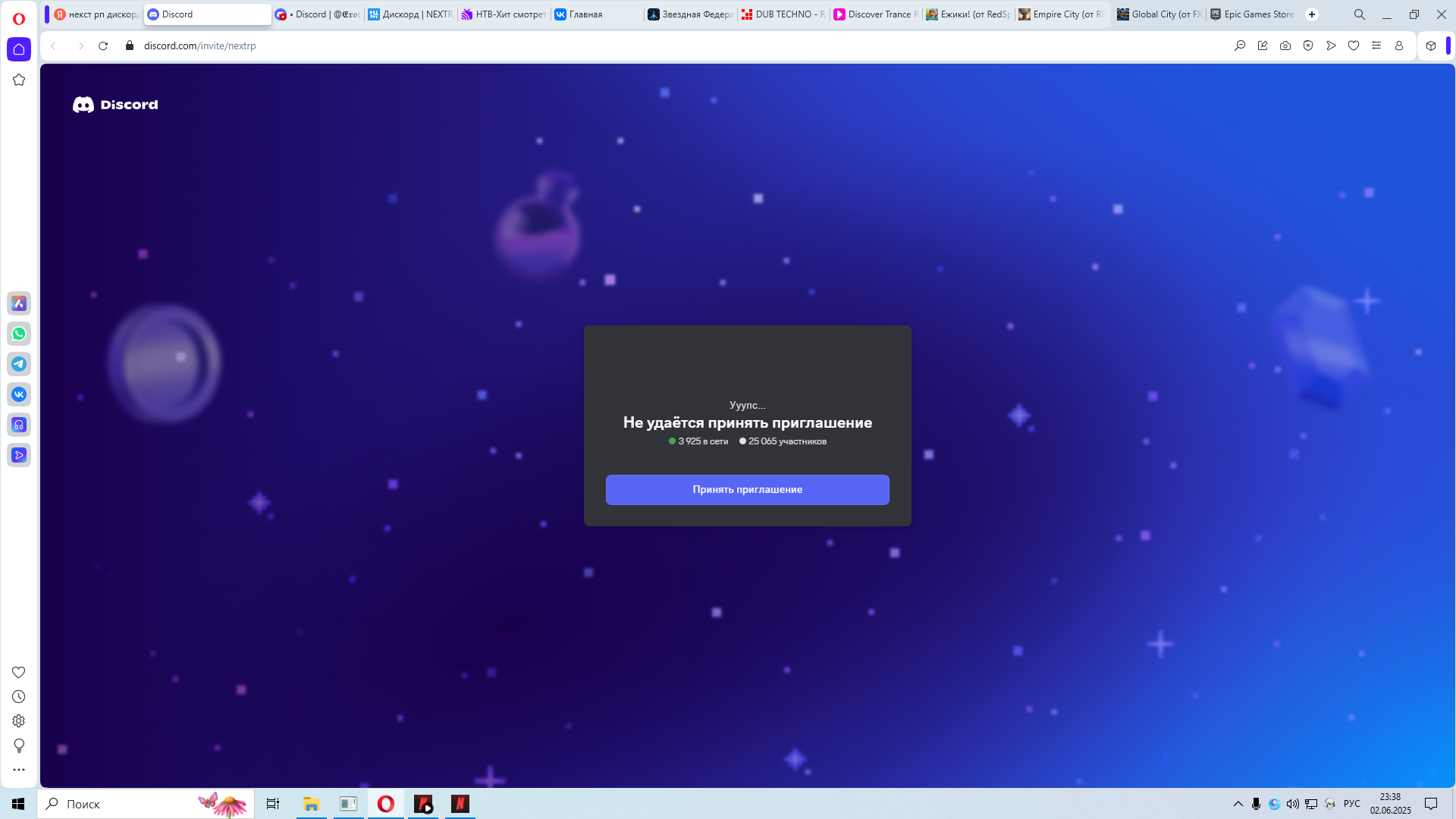Click the edit pencil toolbar icon
Image resolution: width=1456 pixels, height=819 pixels.
[1263, 45]
